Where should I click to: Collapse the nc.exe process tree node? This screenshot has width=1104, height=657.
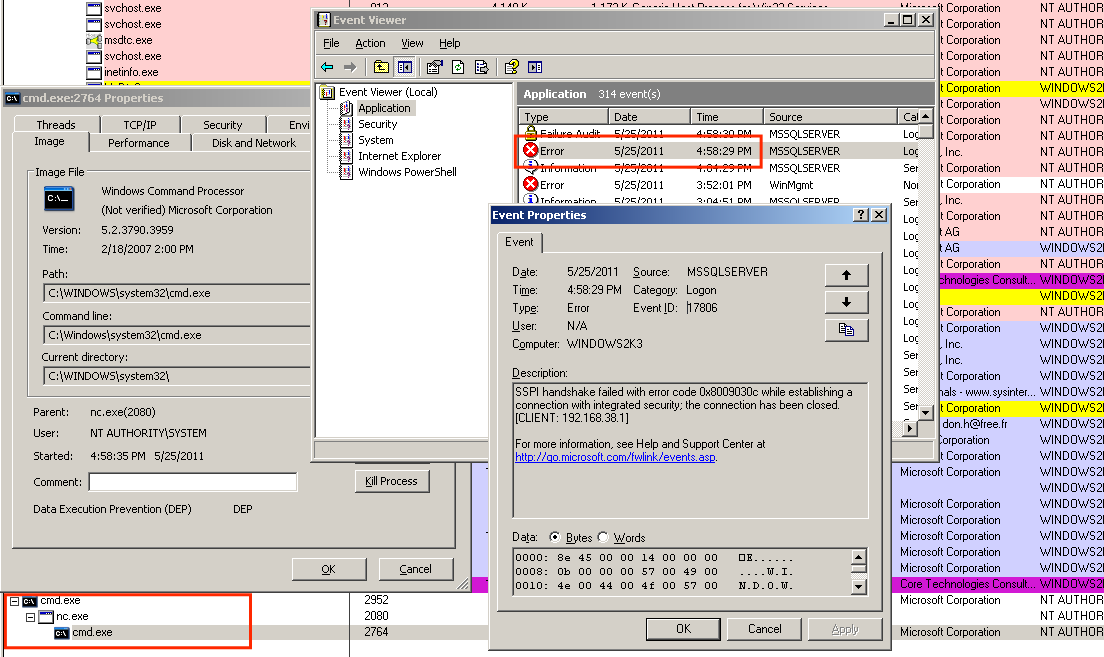coord(30,616)
